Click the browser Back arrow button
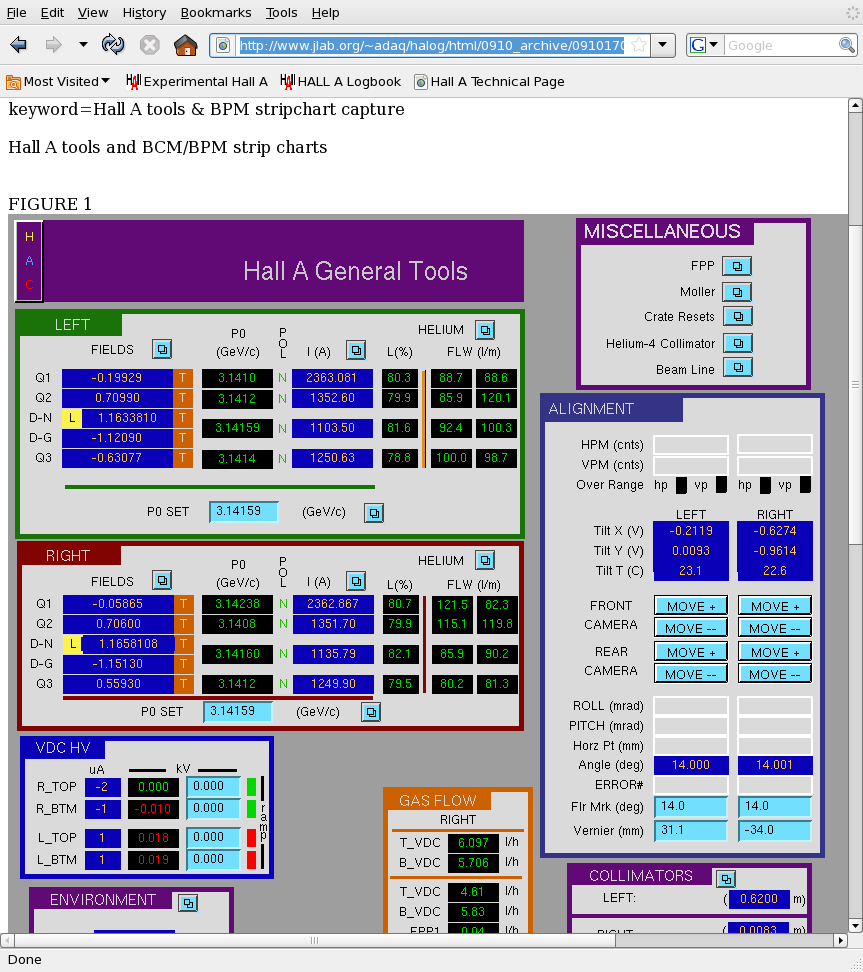Screen dimensions: 863x972 click(x=19, y=45)
